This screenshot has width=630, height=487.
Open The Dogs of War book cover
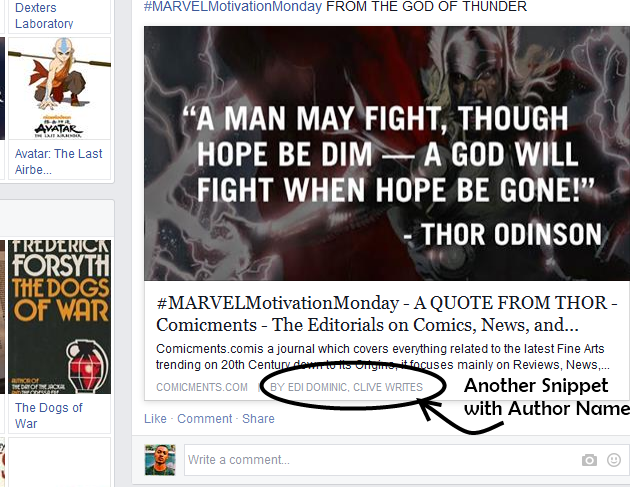point(59,317)
